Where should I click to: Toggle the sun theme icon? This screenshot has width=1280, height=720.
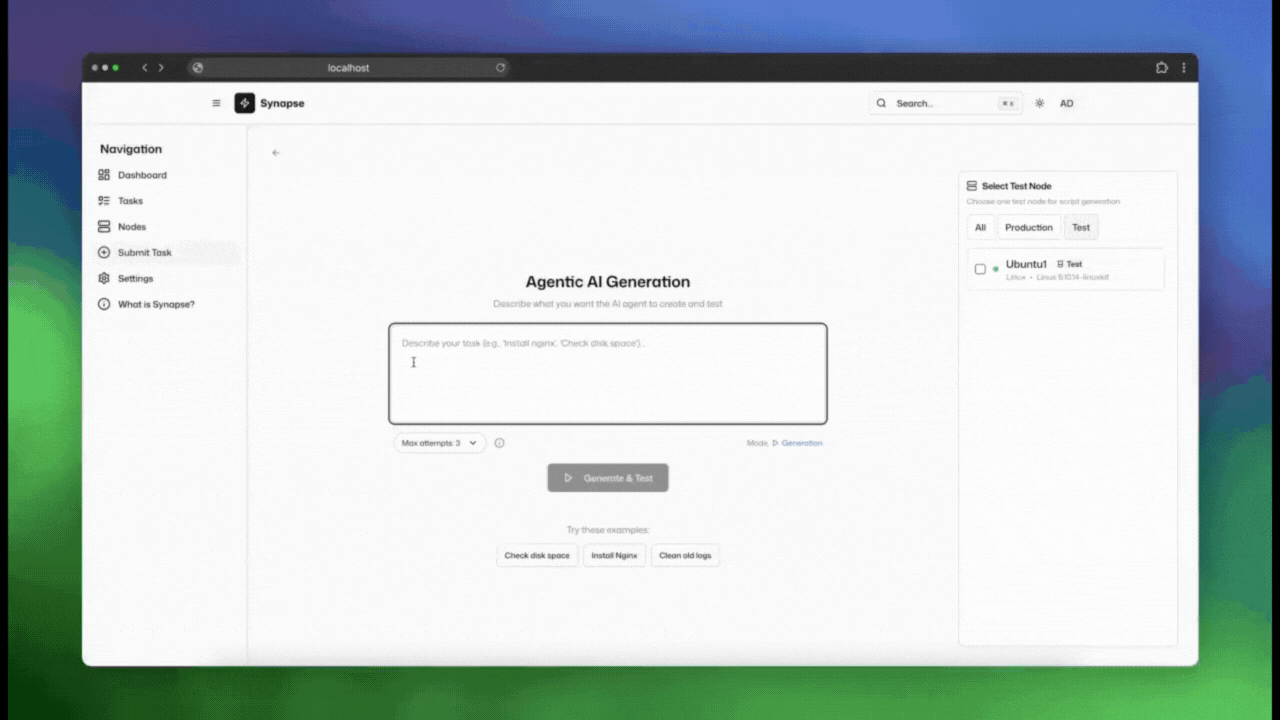[1039, 103]
